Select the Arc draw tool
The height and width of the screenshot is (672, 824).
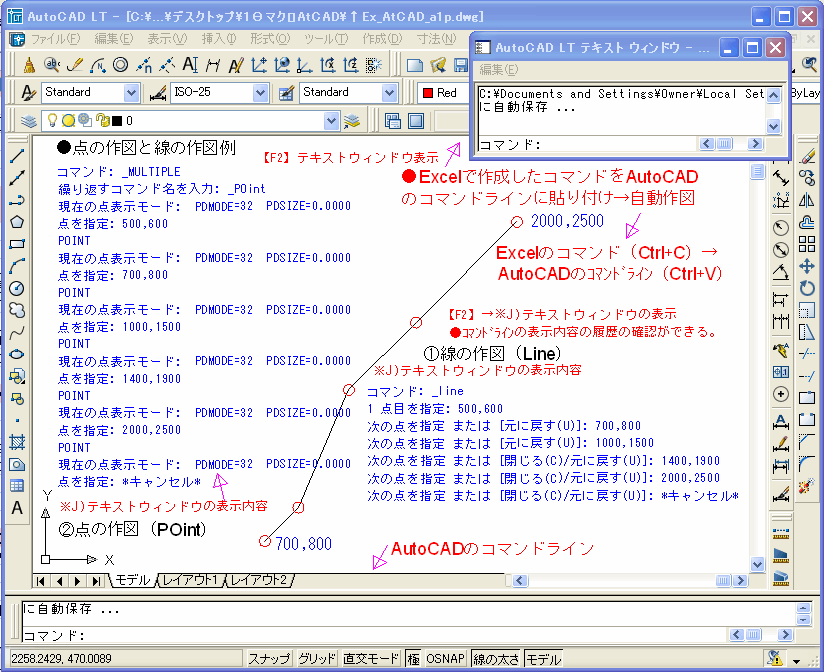coord(17,266)
